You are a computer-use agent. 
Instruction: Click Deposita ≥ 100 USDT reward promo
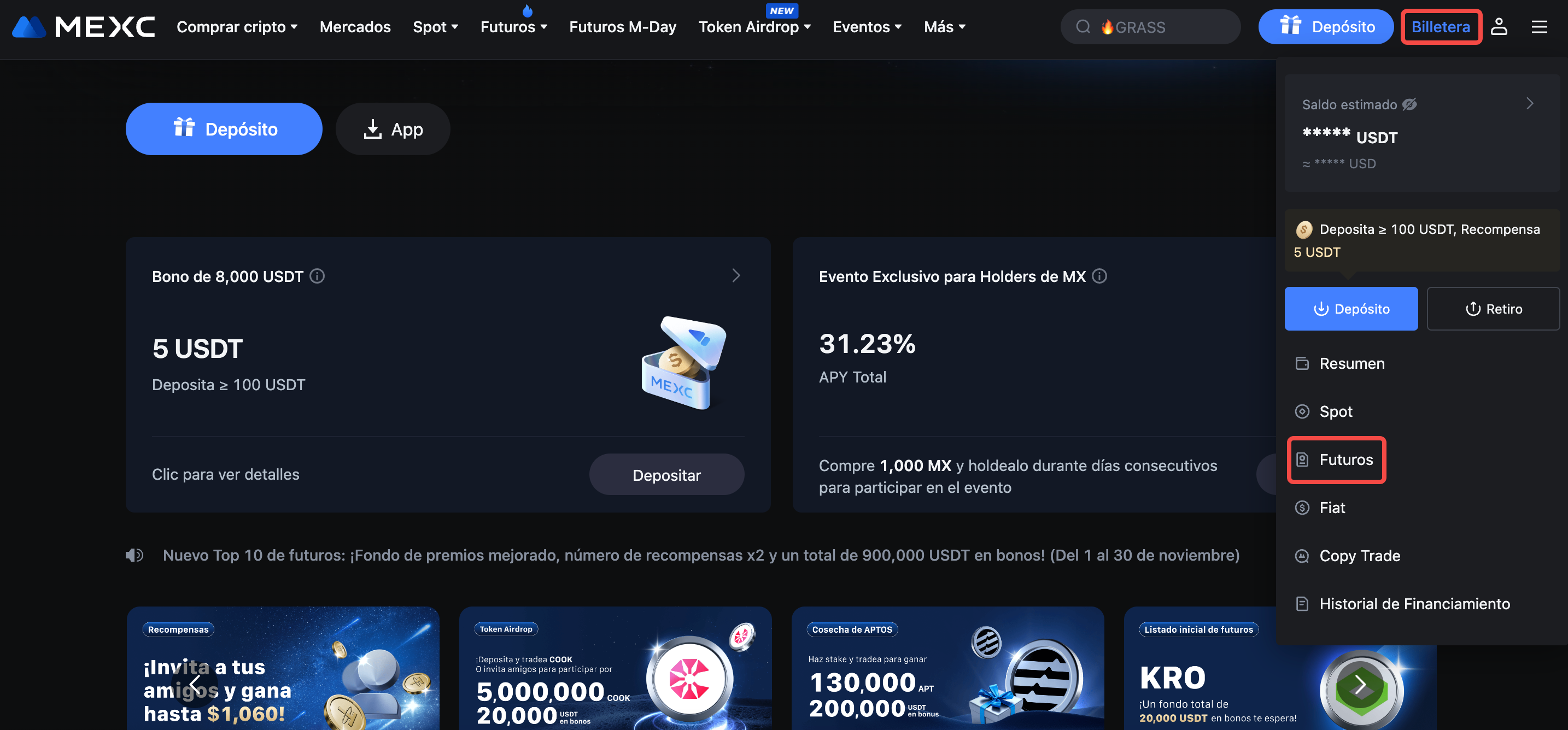(1422, 240)
